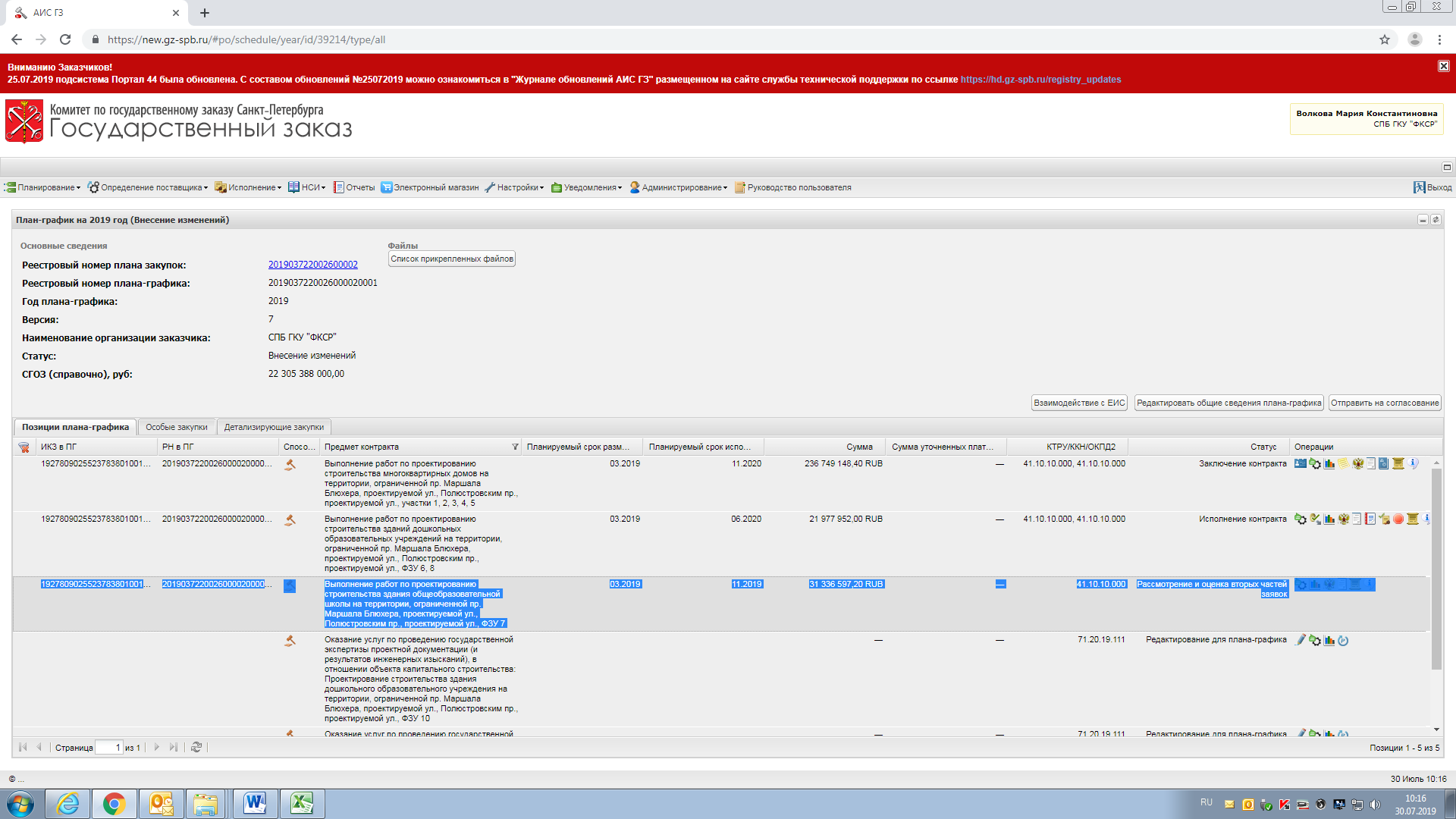Open the Исполнение menu
Viewport: 1456px width, 819px height.
[248, 187]
